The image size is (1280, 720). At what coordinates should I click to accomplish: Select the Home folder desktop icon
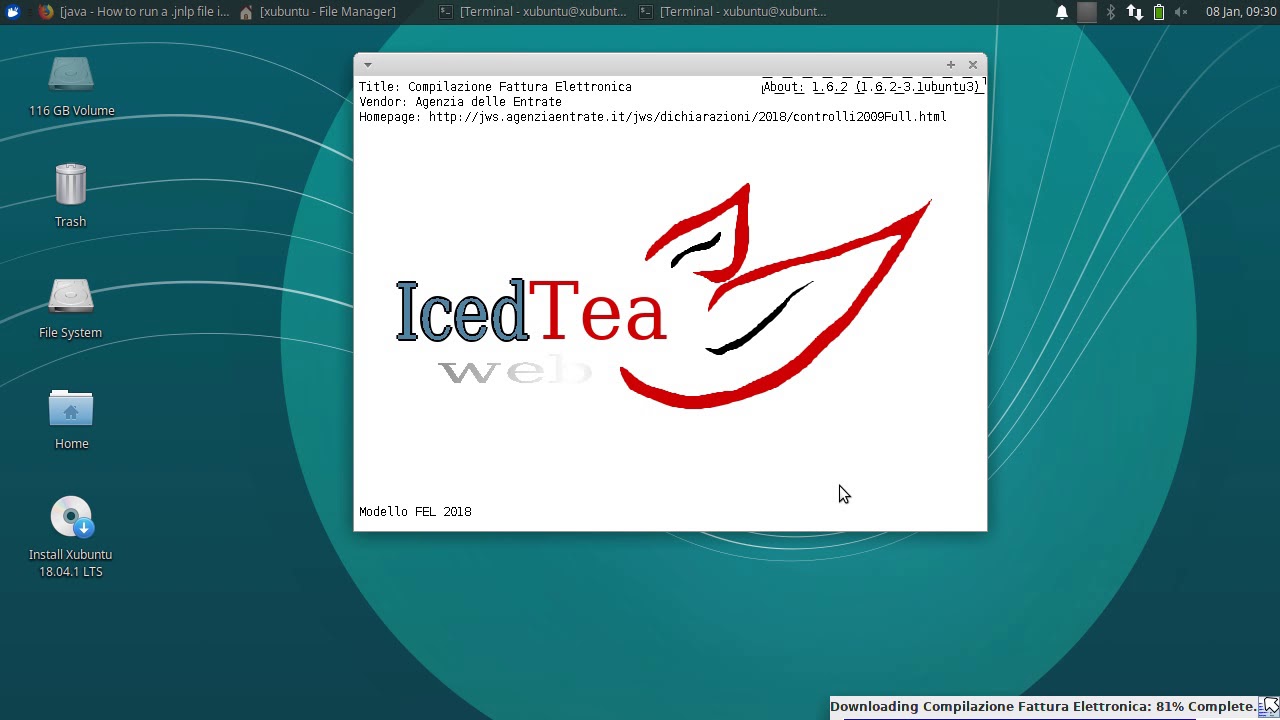point(71,419)
